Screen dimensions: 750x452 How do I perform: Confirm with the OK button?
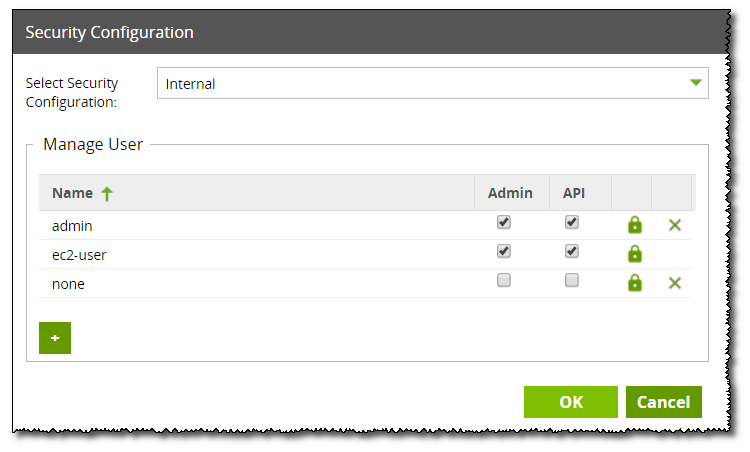(x=571, y=402)
